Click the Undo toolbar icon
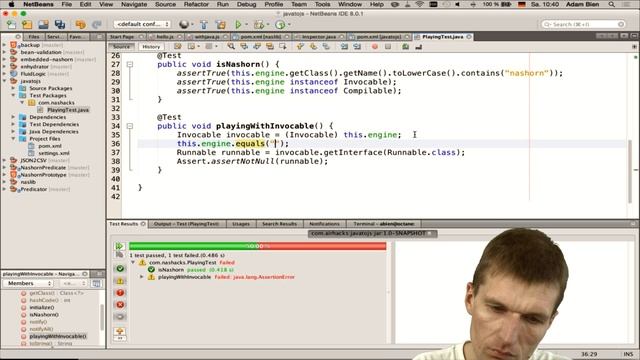 80,24
